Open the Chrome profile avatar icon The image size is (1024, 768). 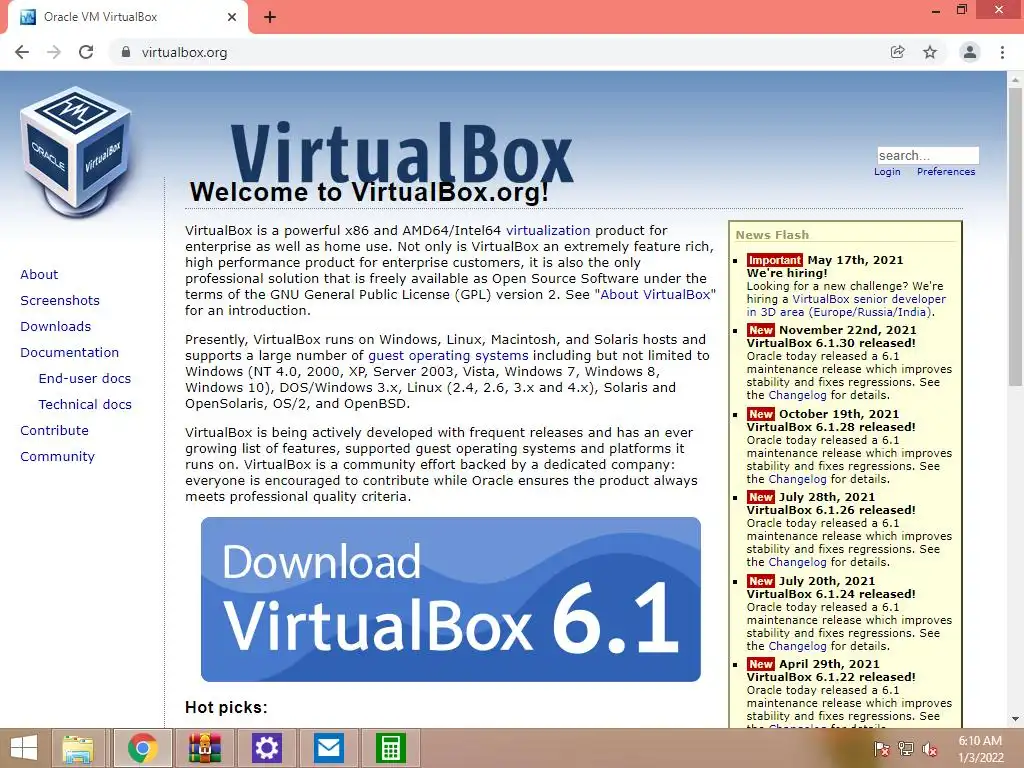click(970, 52)
